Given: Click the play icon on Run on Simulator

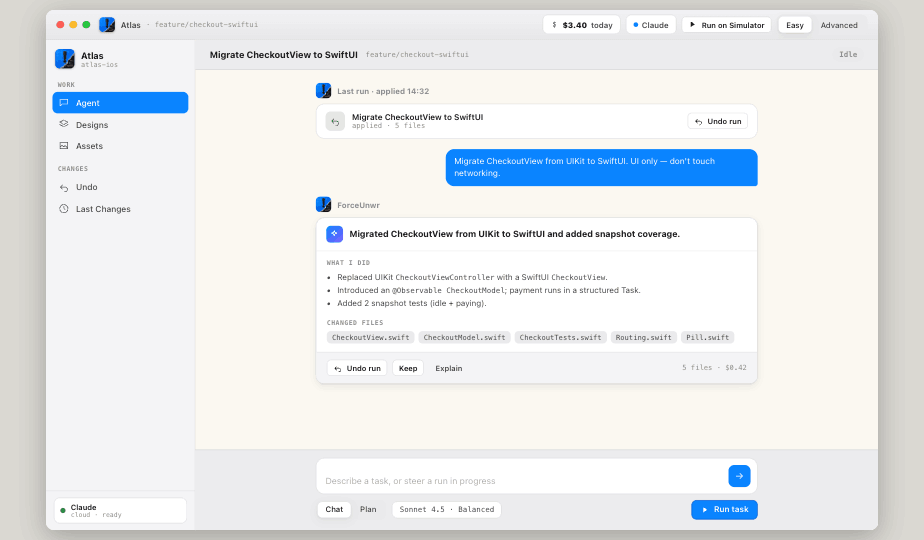Looking at the screenshot, I should pyautogui.click(x=692, y=25).
